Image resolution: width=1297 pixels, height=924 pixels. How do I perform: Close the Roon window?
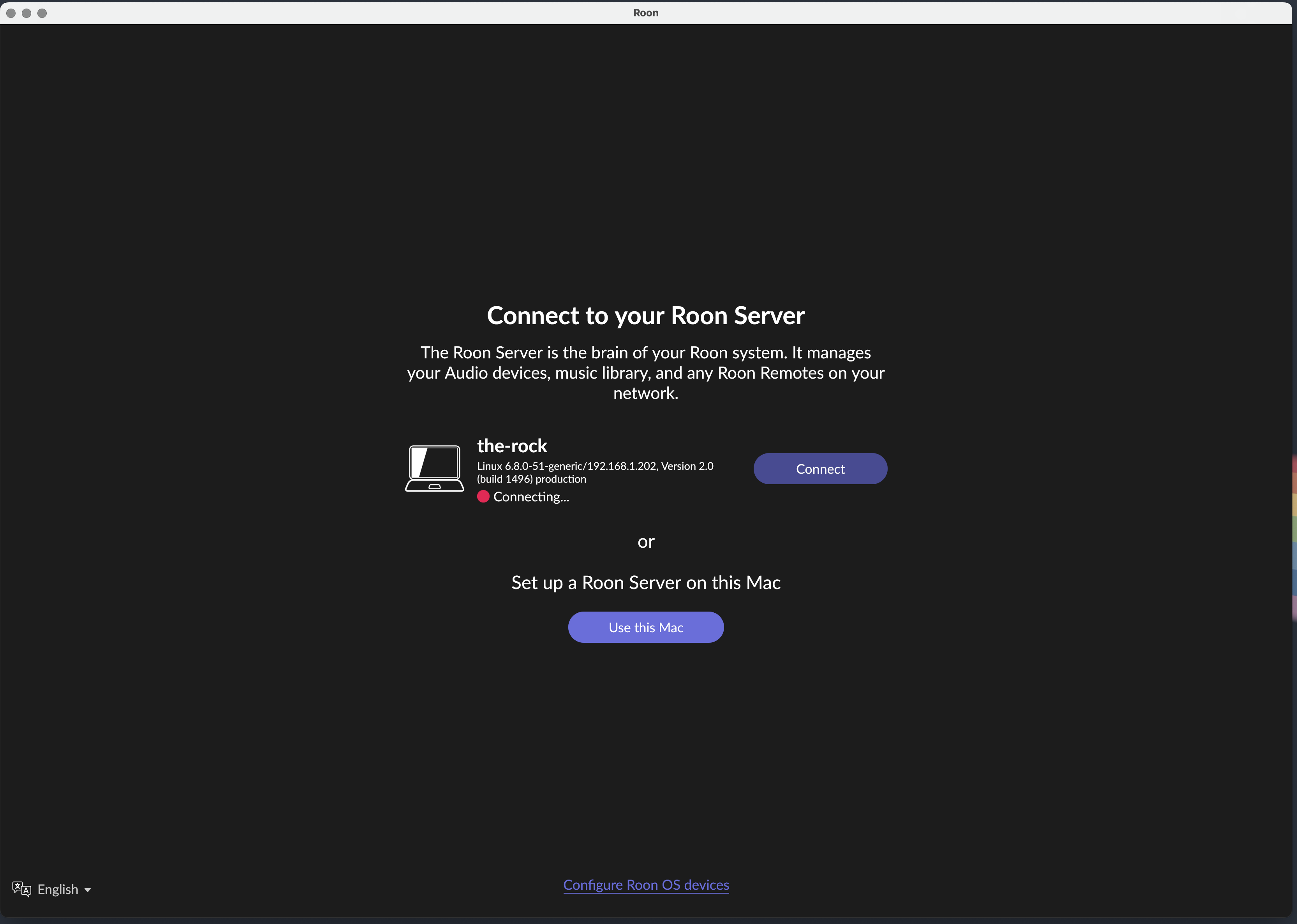point(11,13)
